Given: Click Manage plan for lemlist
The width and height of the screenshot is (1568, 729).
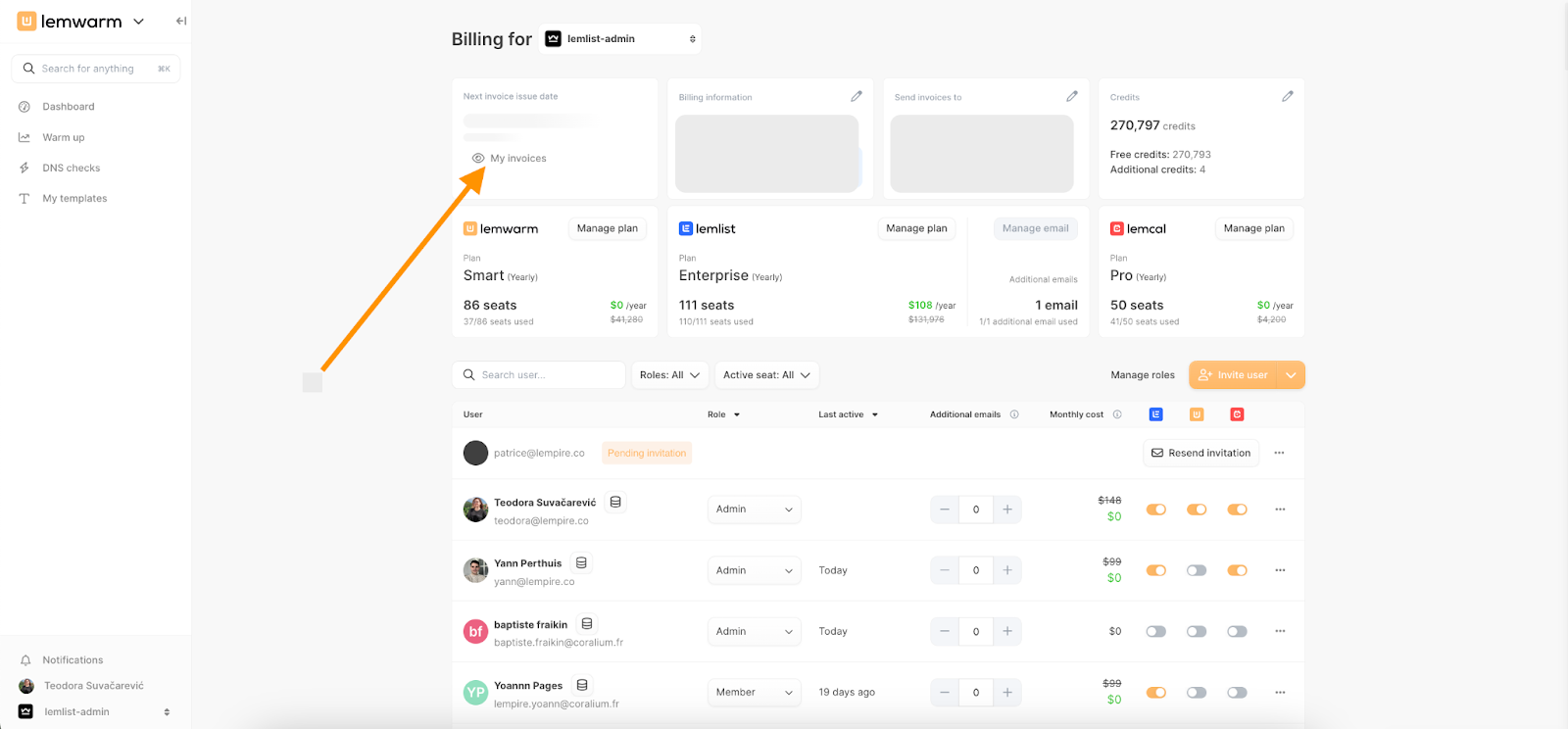Looking at the screenshot, I should pos(916,228).
